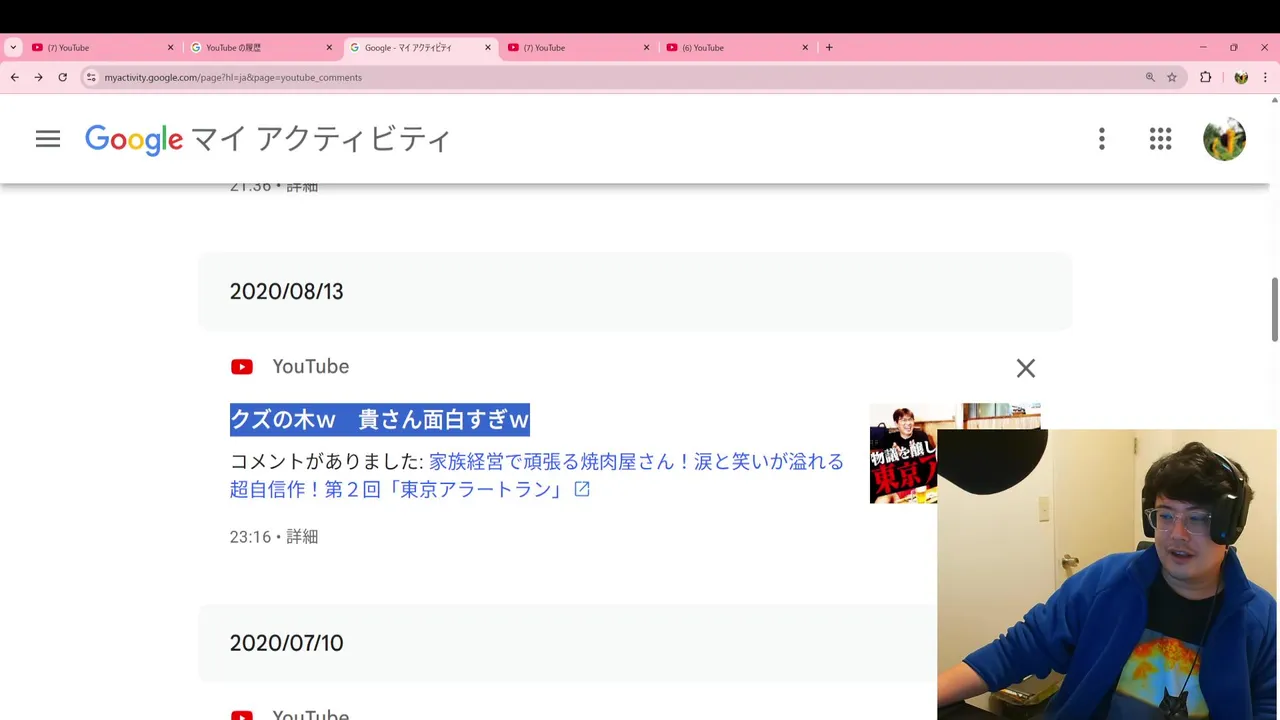View site information icon in the address bar
1280x720 pixels.
pos(91,77)
